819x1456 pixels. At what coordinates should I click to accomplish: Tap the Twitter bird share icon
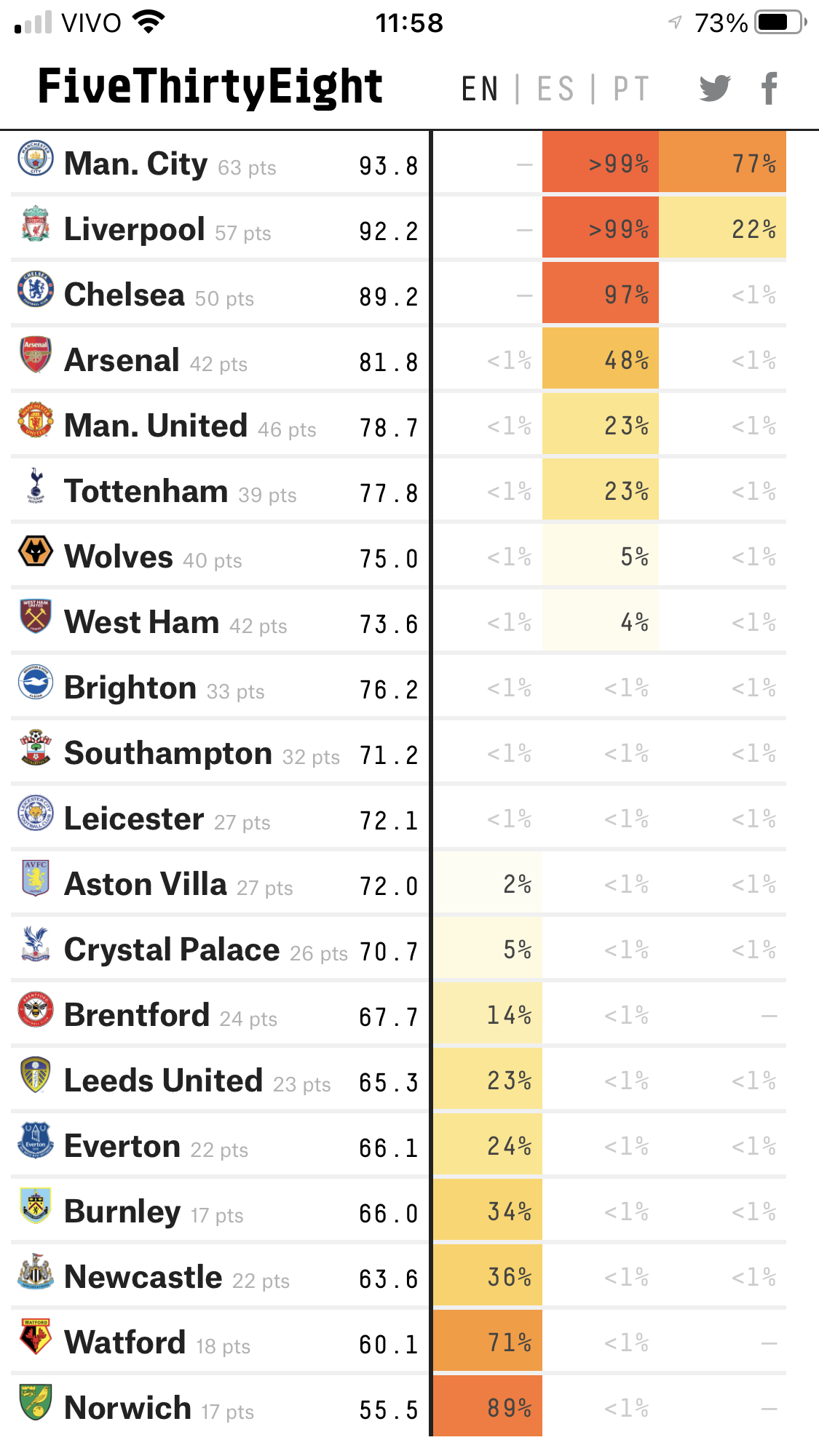715,88
